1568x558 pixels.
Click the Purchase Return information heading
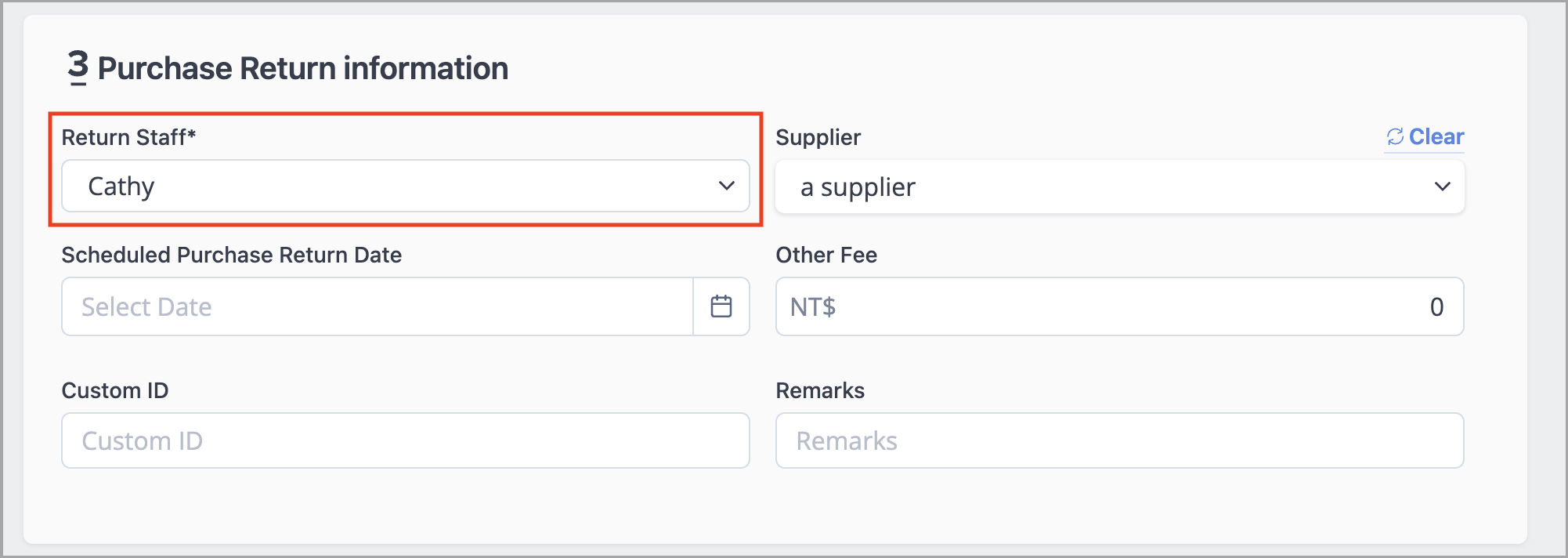click(x=303, y=68)
